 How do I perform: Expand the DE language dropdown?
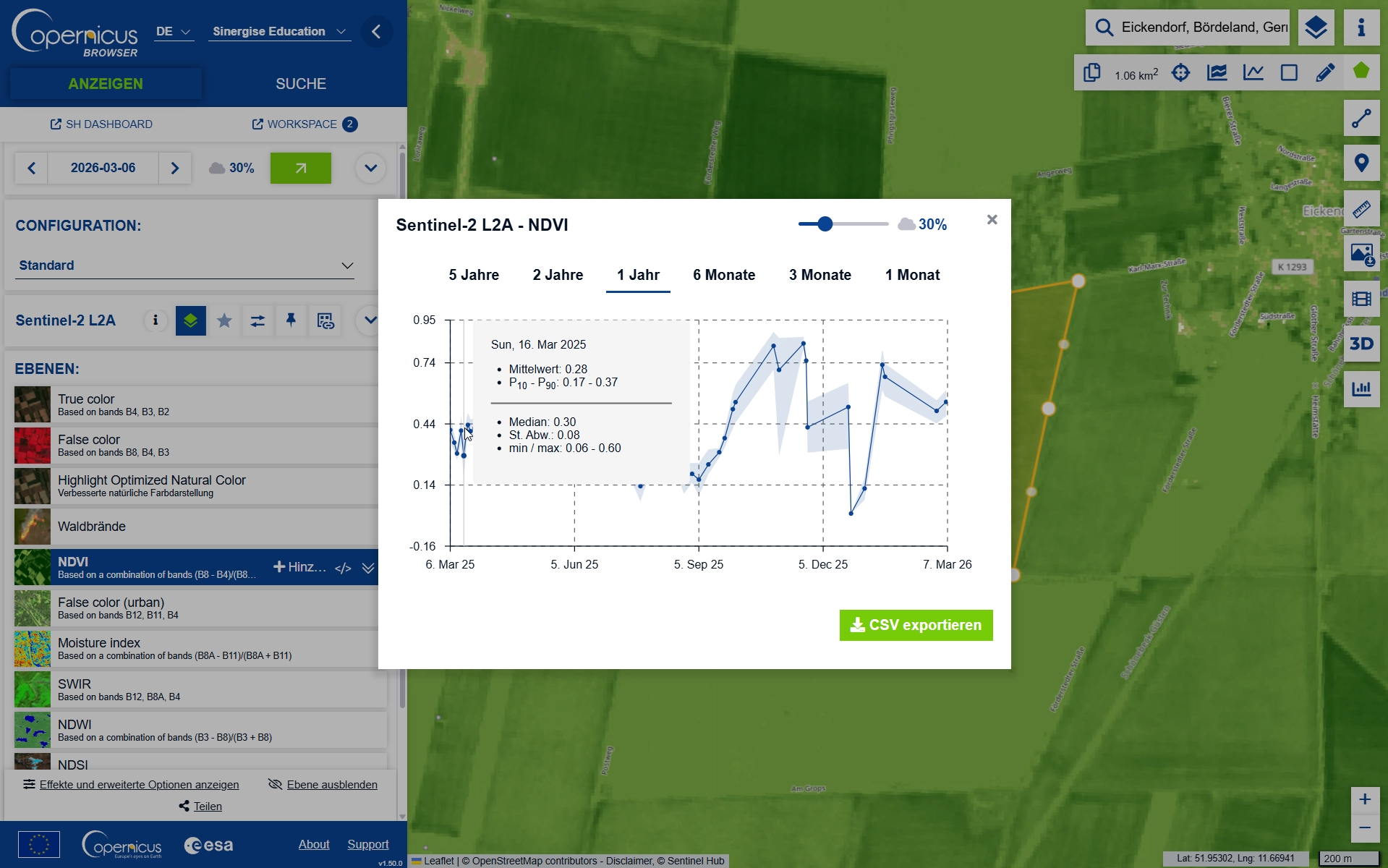(174, 32)
